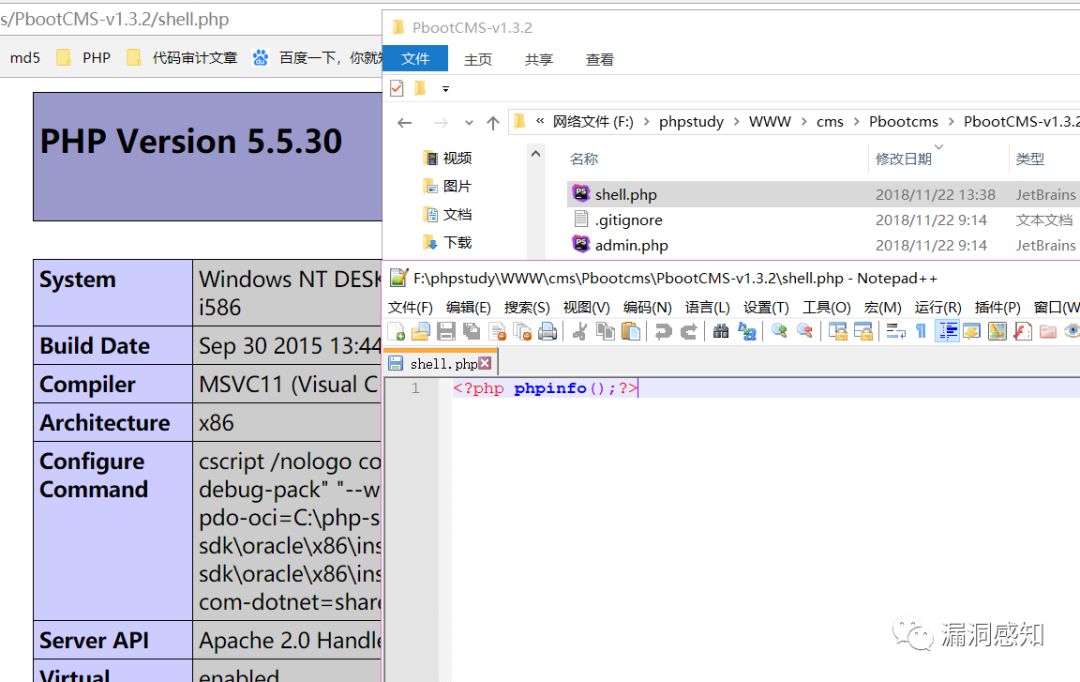Click the Folder as Workspace icon

[1048, 332]
